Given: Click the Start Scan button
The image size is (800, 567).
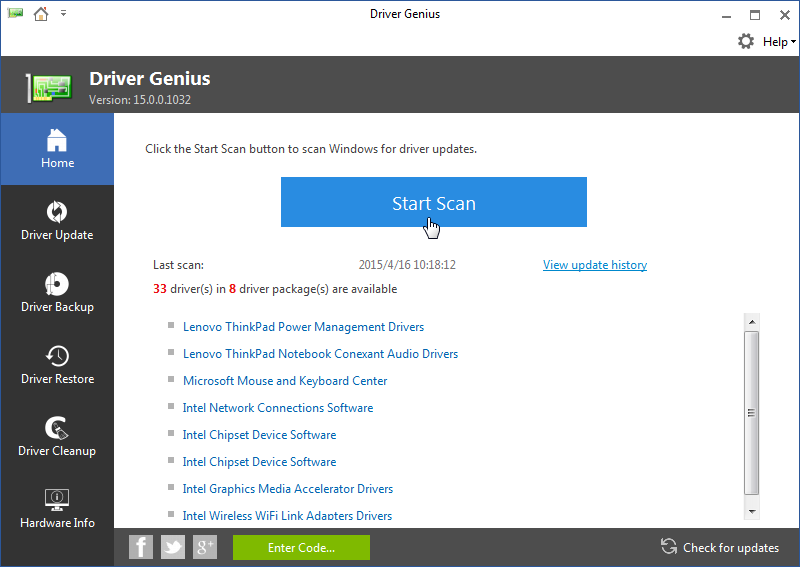Looking at the screenshot, I should pyautogui.click(x=434, y=202).
